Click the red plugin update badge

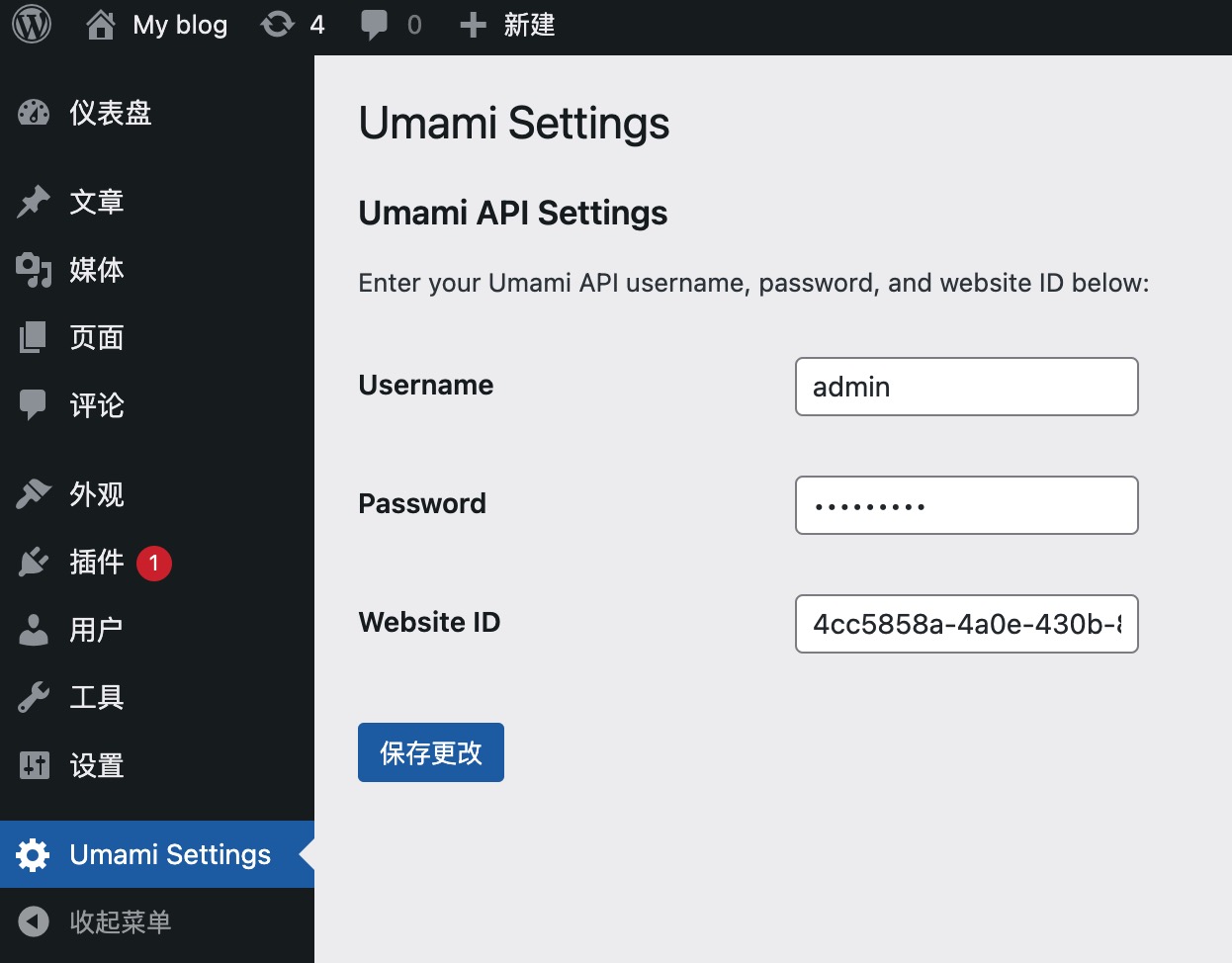pyautogui.click(x=154, y=563)
